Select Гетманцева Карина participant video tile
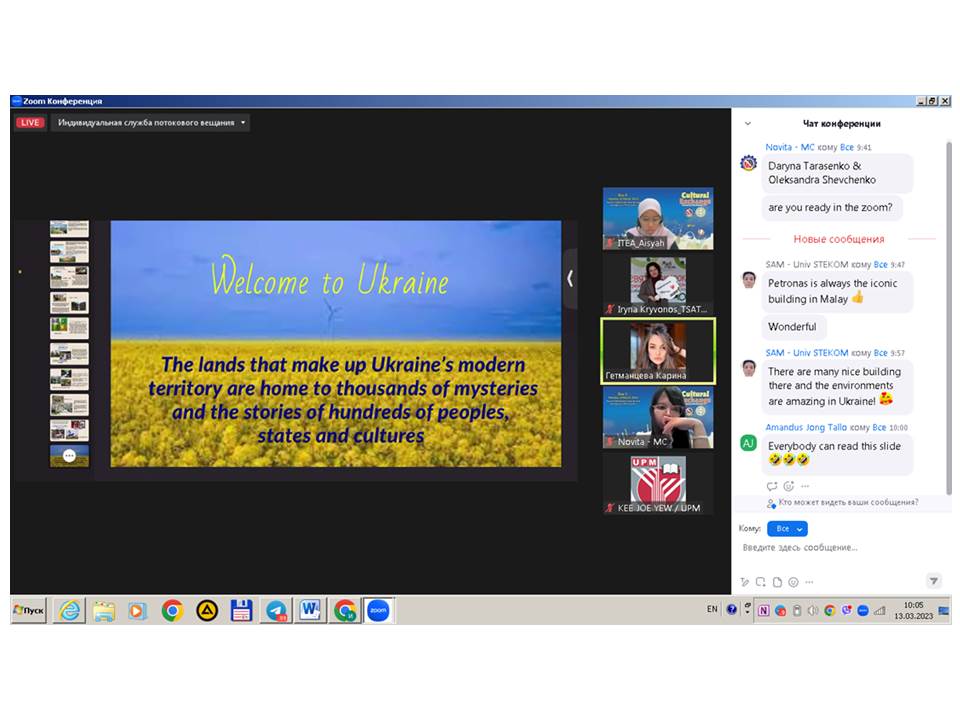The width and height of the screenshot is (960, 720). pyautogui.click(x=658, y=351)
